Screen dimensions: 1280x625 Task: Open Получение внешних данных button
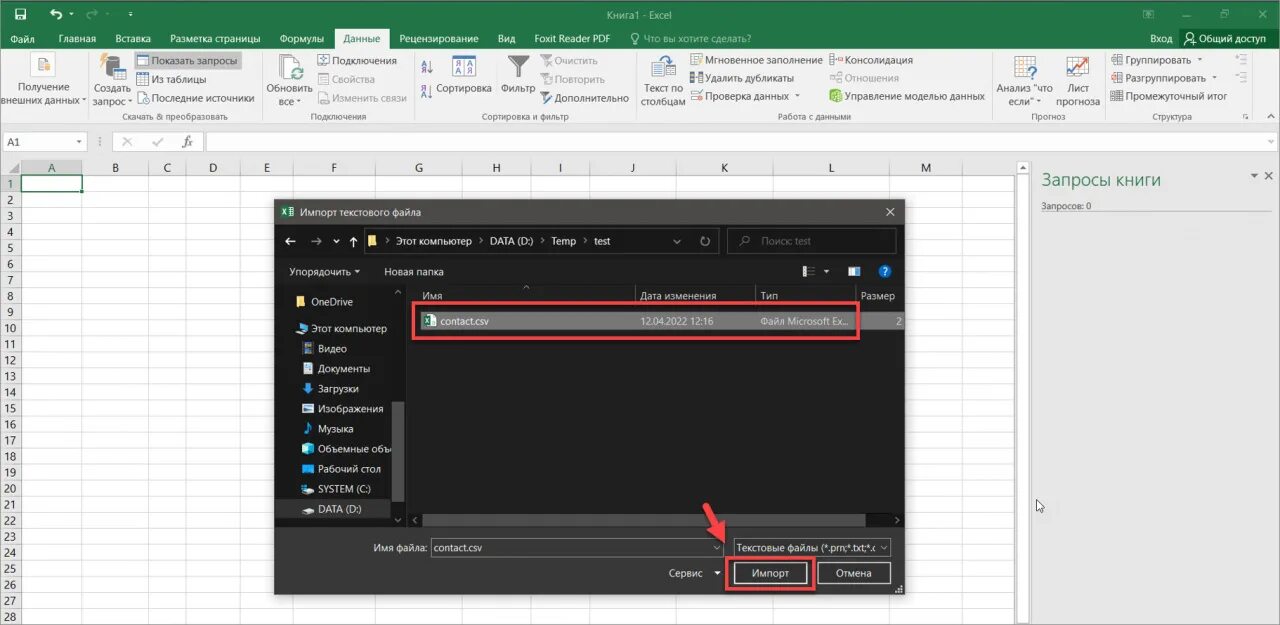[43, 81]
